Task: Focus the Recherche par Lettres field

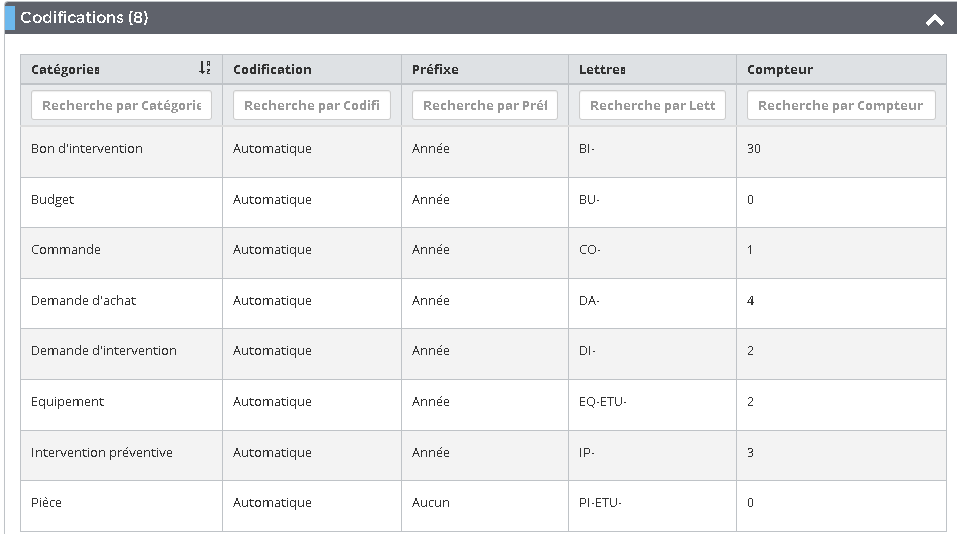Action: click(x=652, y=105)
